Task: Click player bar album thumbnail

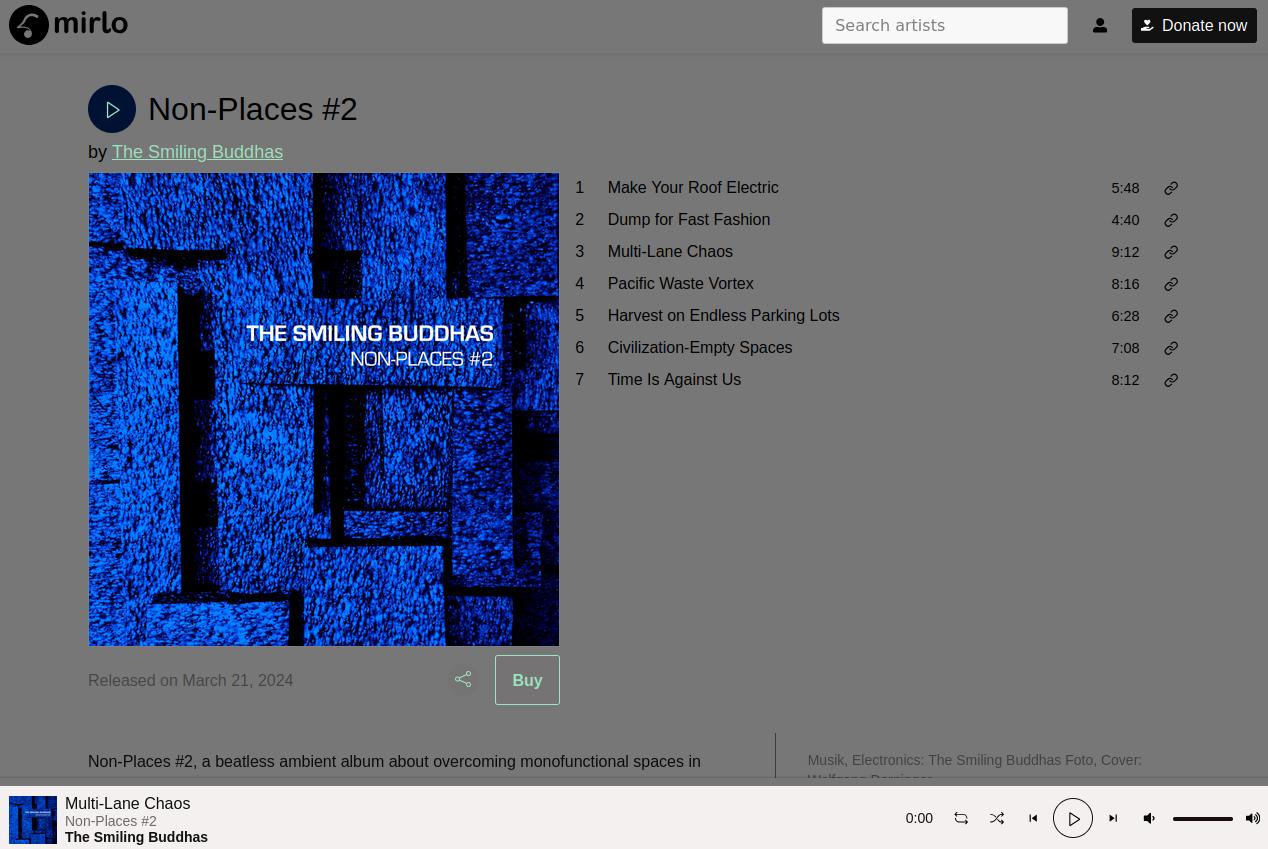Action: point(33,820)
